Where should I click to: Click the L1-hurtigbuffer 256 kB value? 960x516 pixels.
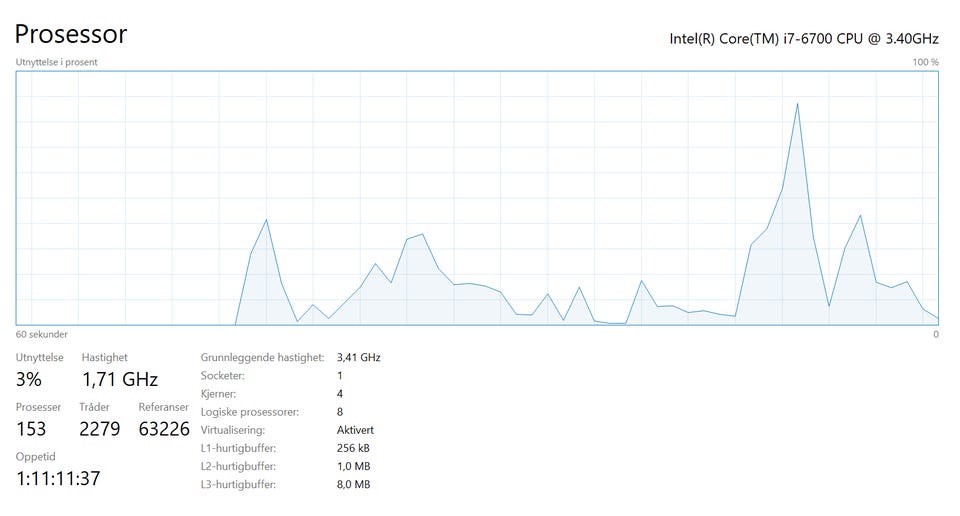(353, 448)
